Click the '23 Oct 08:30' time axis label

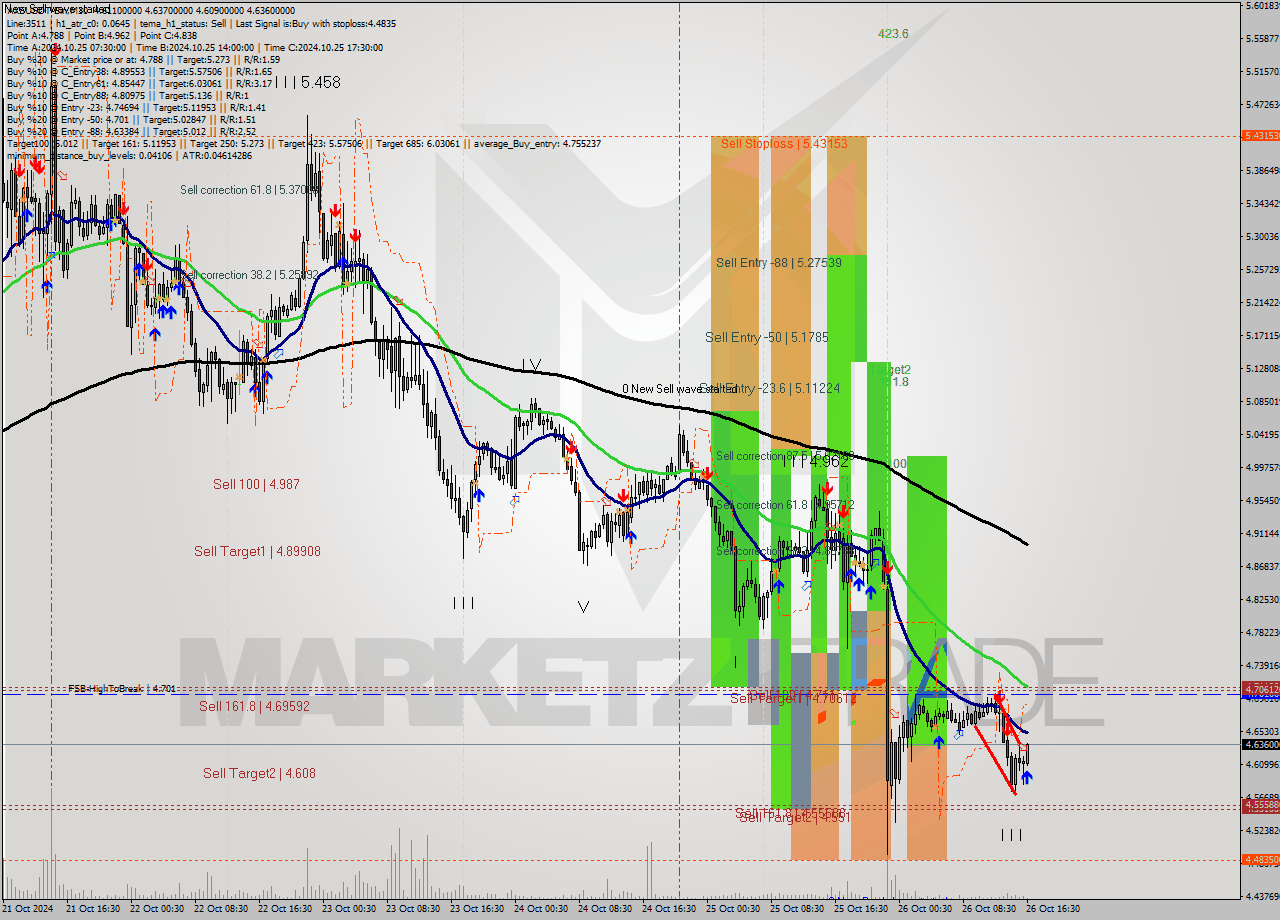pyautogui.click(x=413, y=909)
